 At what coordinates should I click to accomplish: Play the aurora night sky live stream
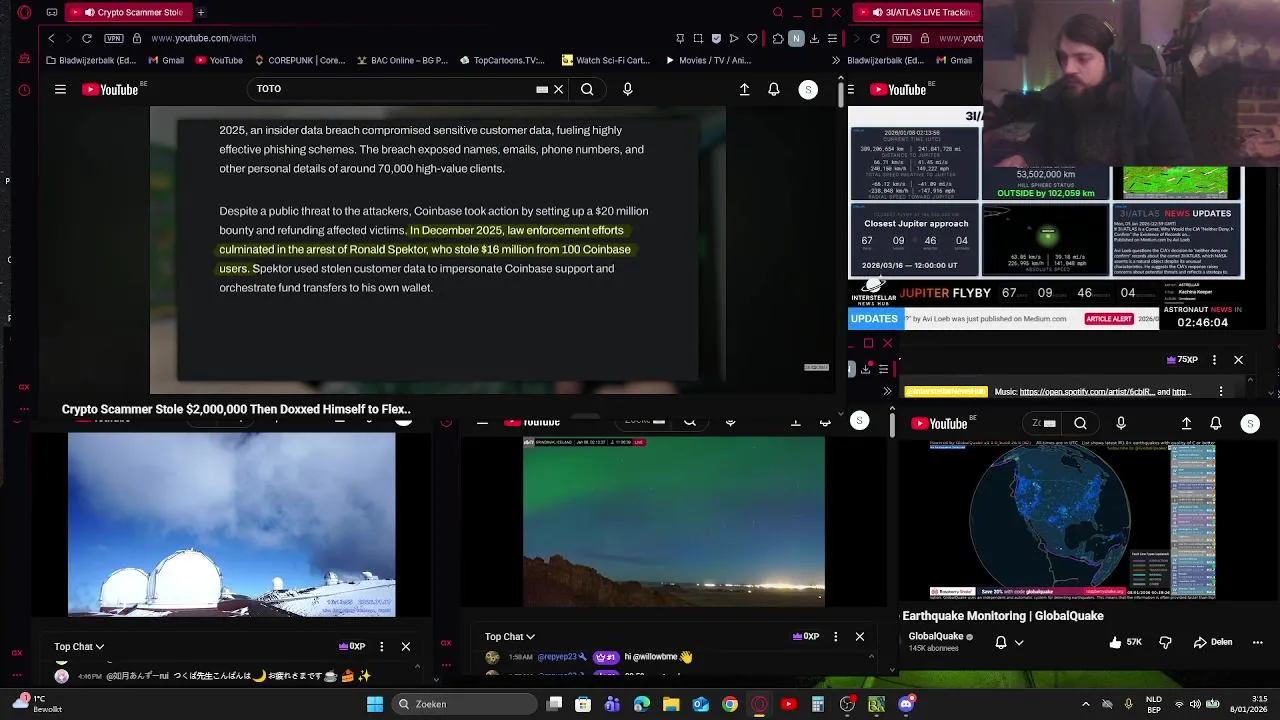(674, 522)
